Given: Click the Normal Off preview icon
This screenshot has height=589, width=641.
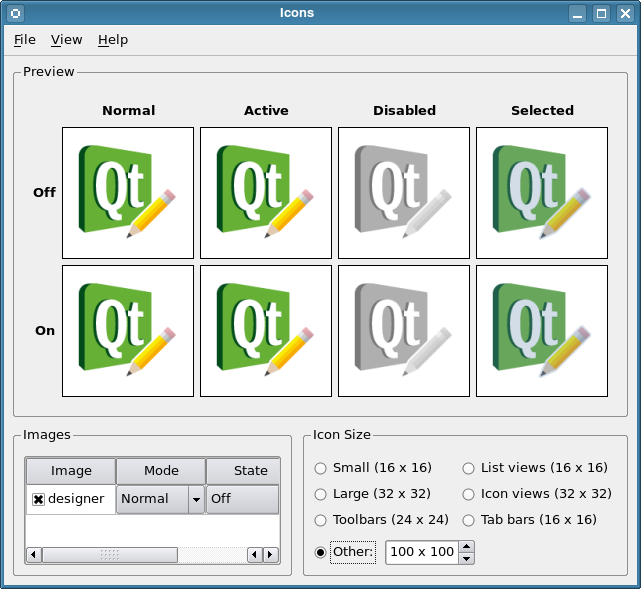Looking at the screenshot, I should 128,193.
